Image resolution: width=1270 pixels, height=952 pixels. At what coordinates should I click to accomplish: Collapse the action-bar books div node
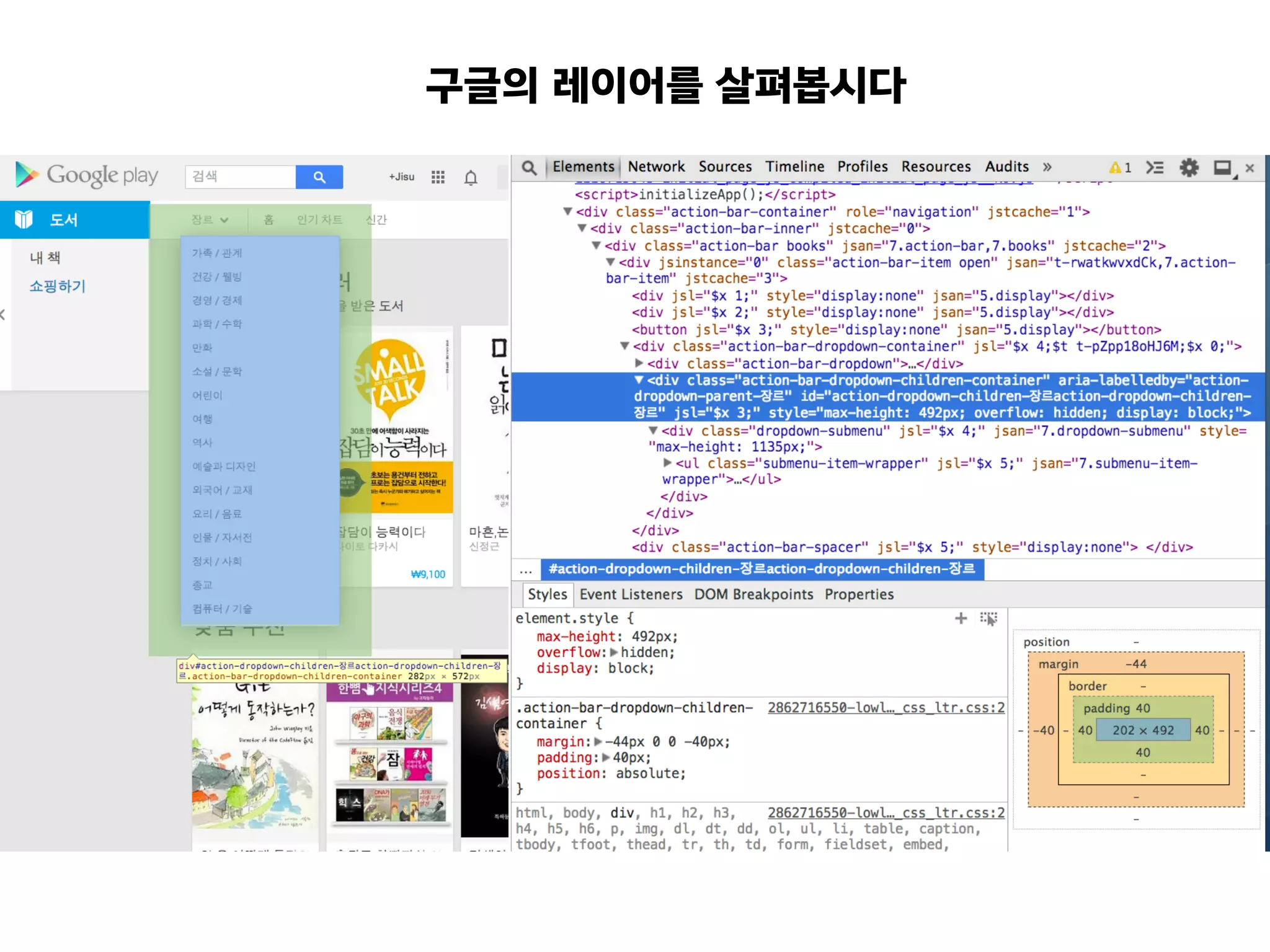[x=596, y=246]
